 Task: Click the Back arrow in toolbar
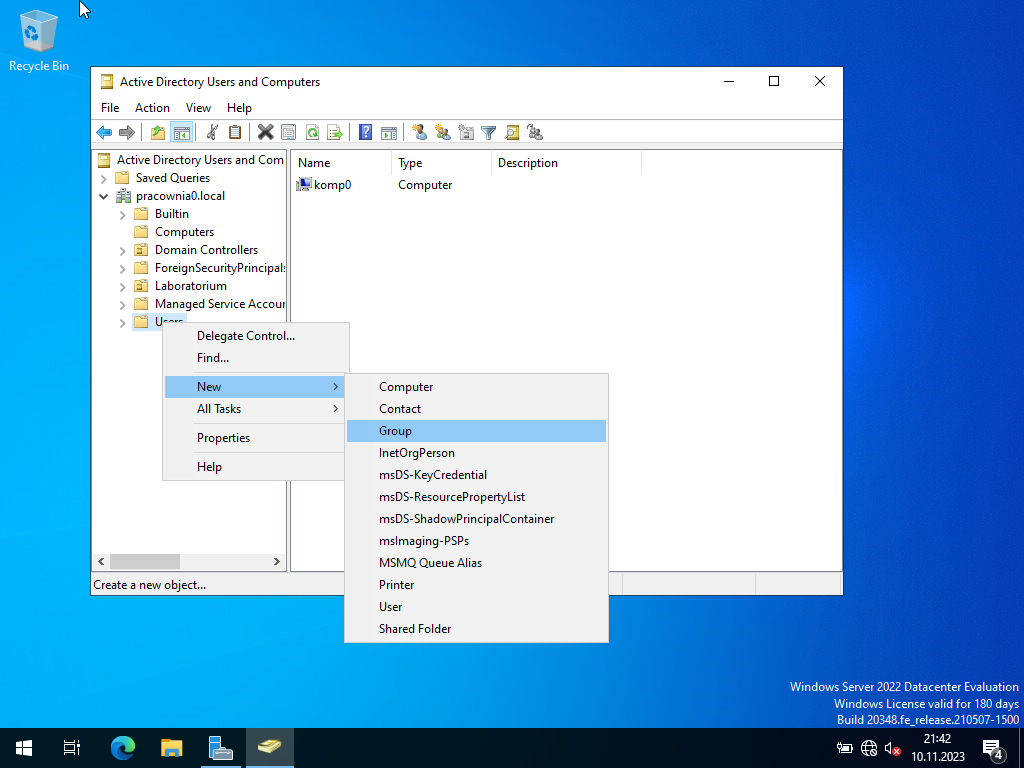(x=104, y=133)
